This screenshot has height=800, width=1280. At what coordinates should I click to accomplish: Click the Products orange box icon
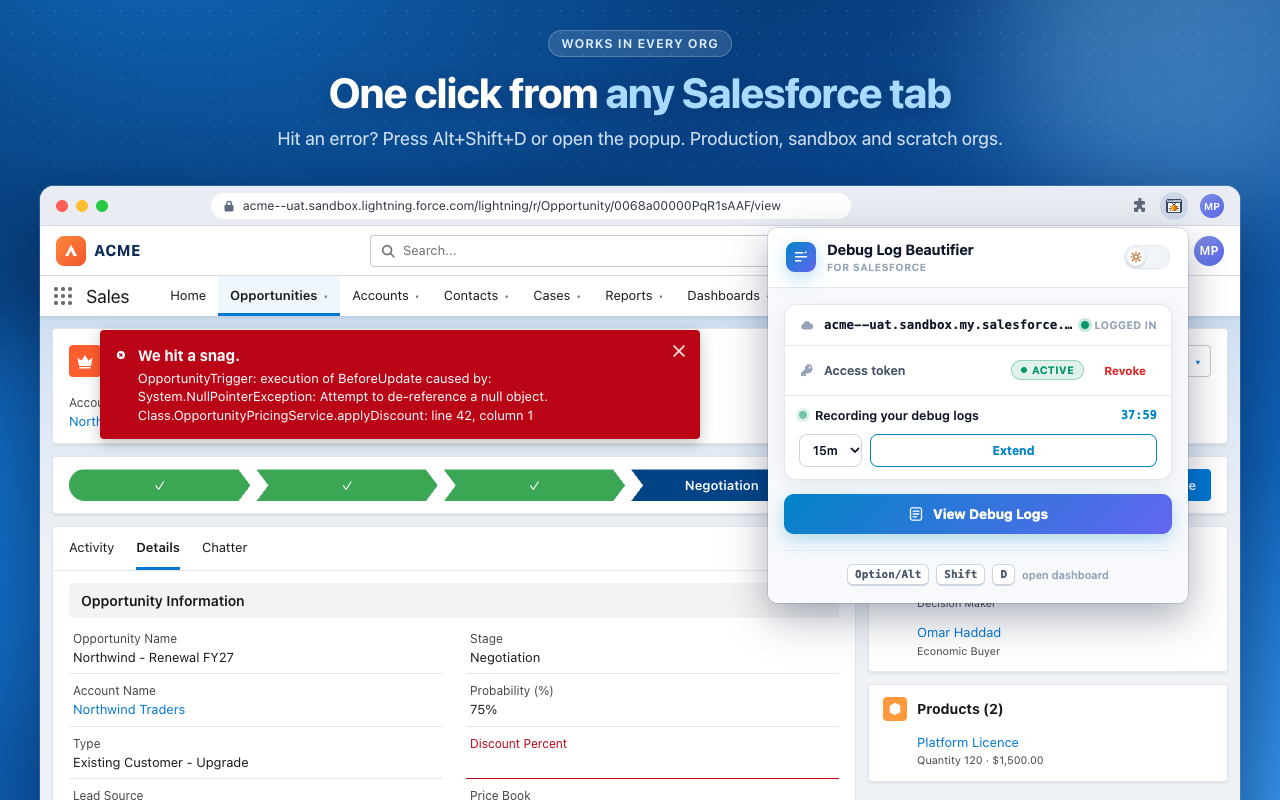895,709
